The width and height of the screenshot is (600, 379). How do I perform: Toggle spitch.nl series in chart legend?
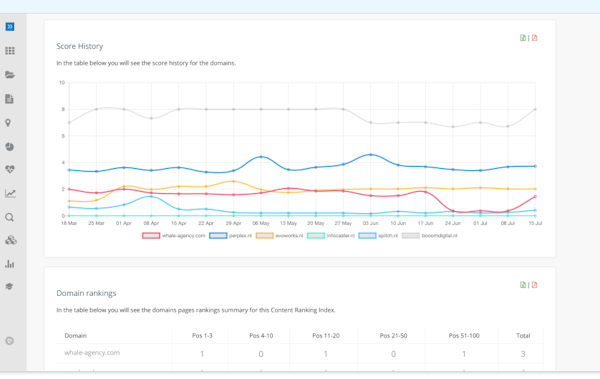378,235
